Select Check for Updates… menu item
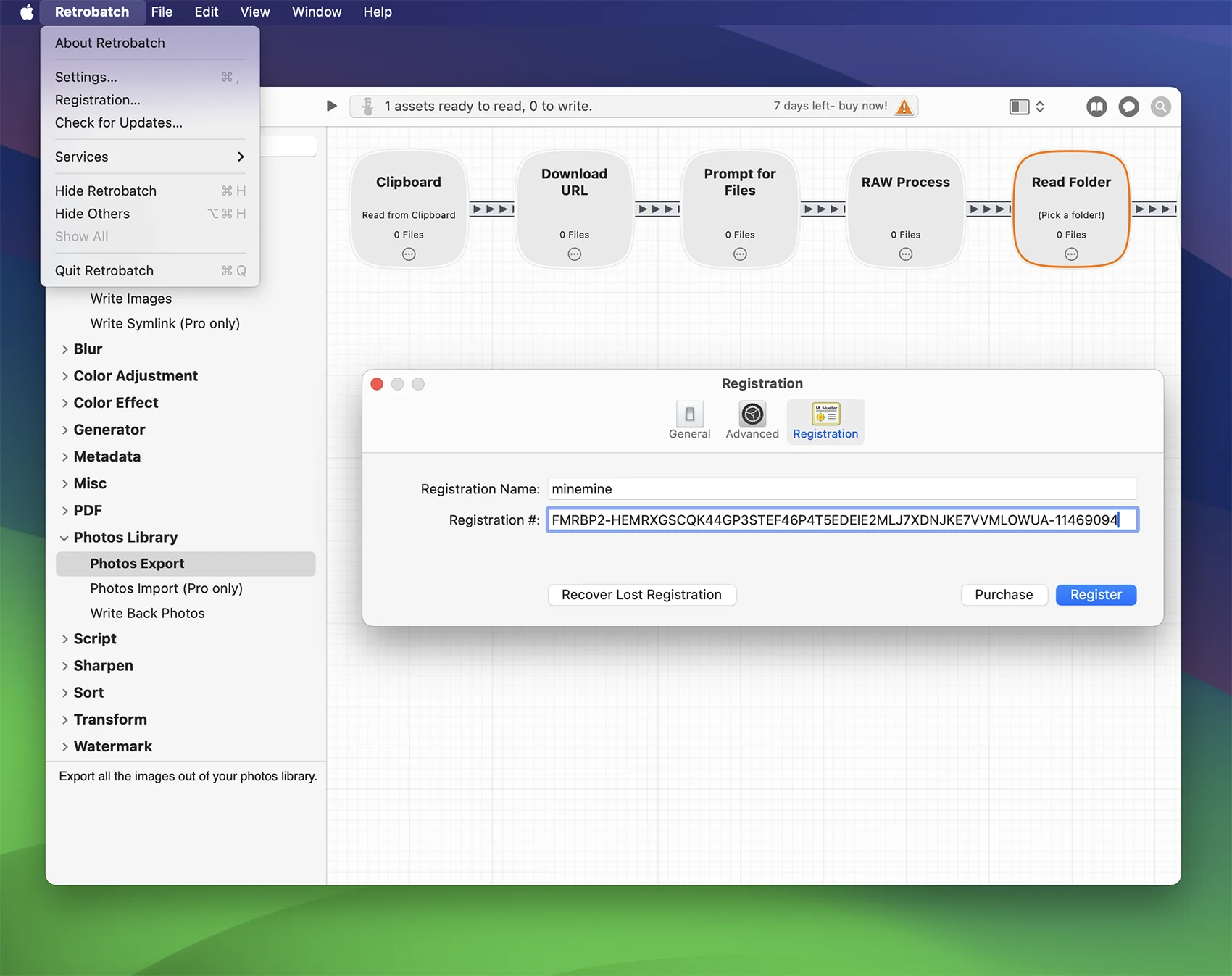1232x976 pixels. 150,122
